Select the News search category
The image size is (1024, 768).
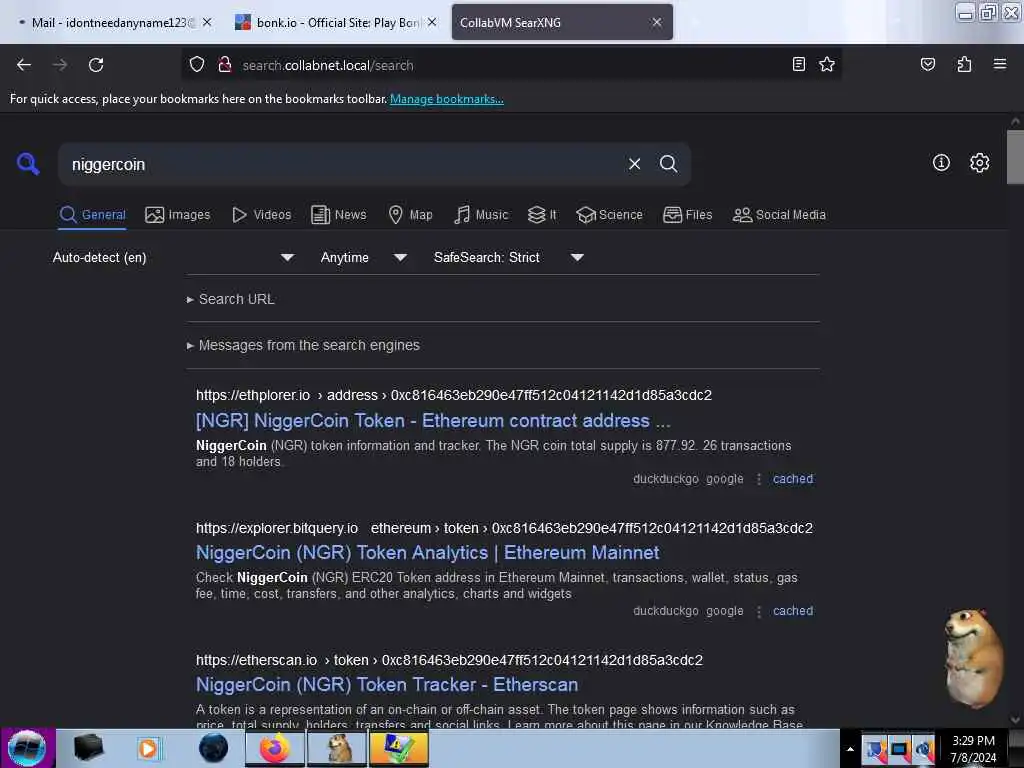point(338,215)
